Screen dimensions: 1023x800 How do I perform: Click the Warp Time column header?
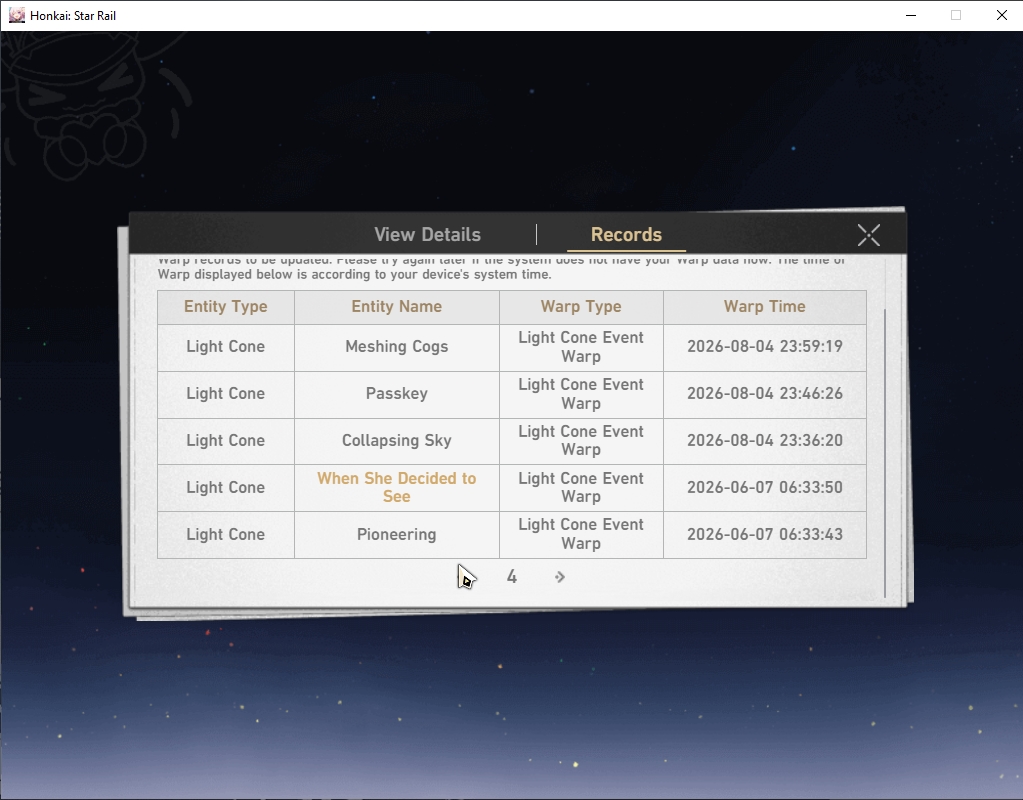[x=765, y=307]
